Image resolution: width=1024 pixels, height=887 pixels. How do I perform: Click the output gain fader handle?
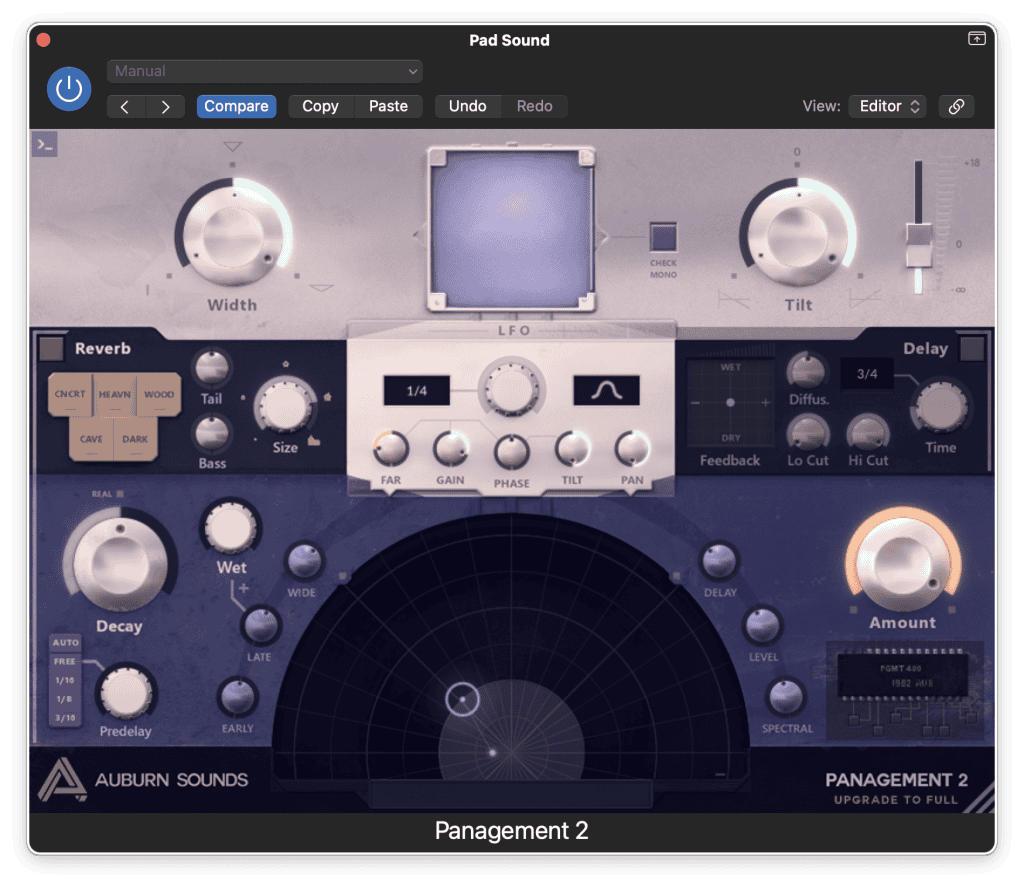[918, 245]
